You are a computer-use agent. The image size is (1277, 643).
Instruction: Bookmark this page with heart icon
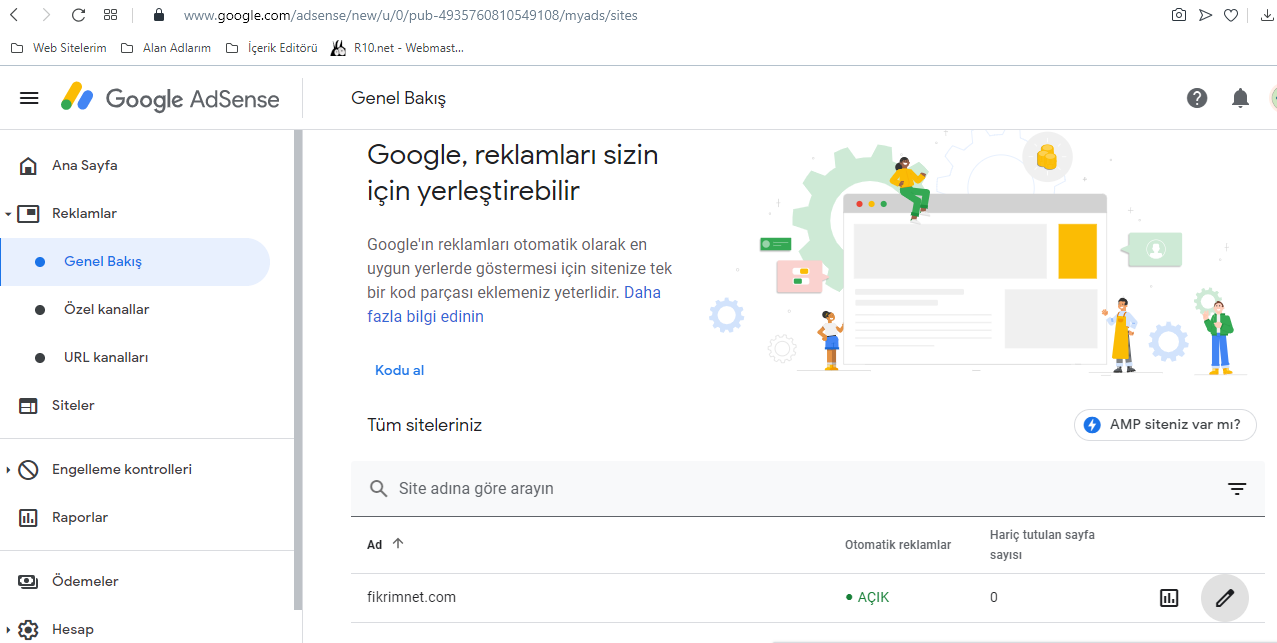click(1232, 15)
